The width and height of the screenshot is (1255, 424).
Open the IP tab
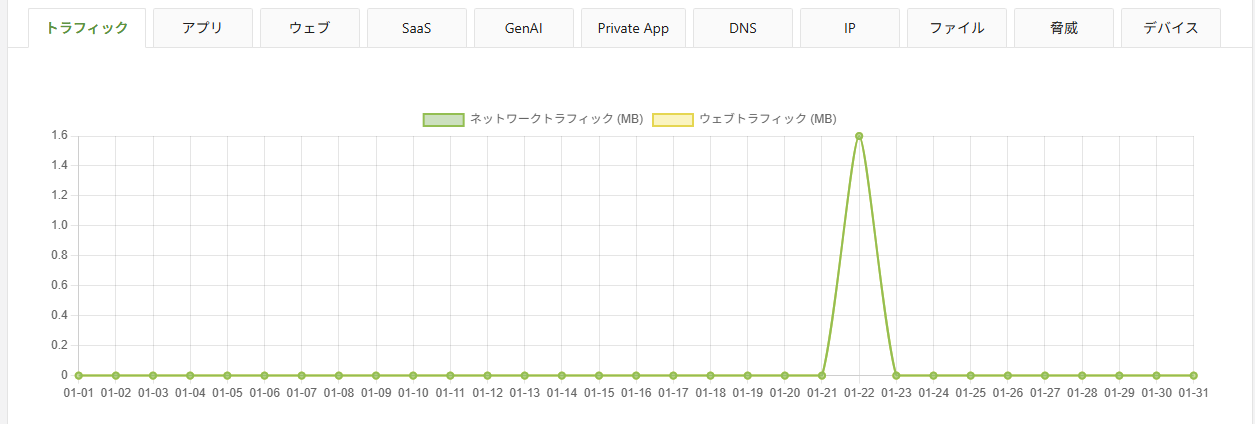tap(850, 28)
